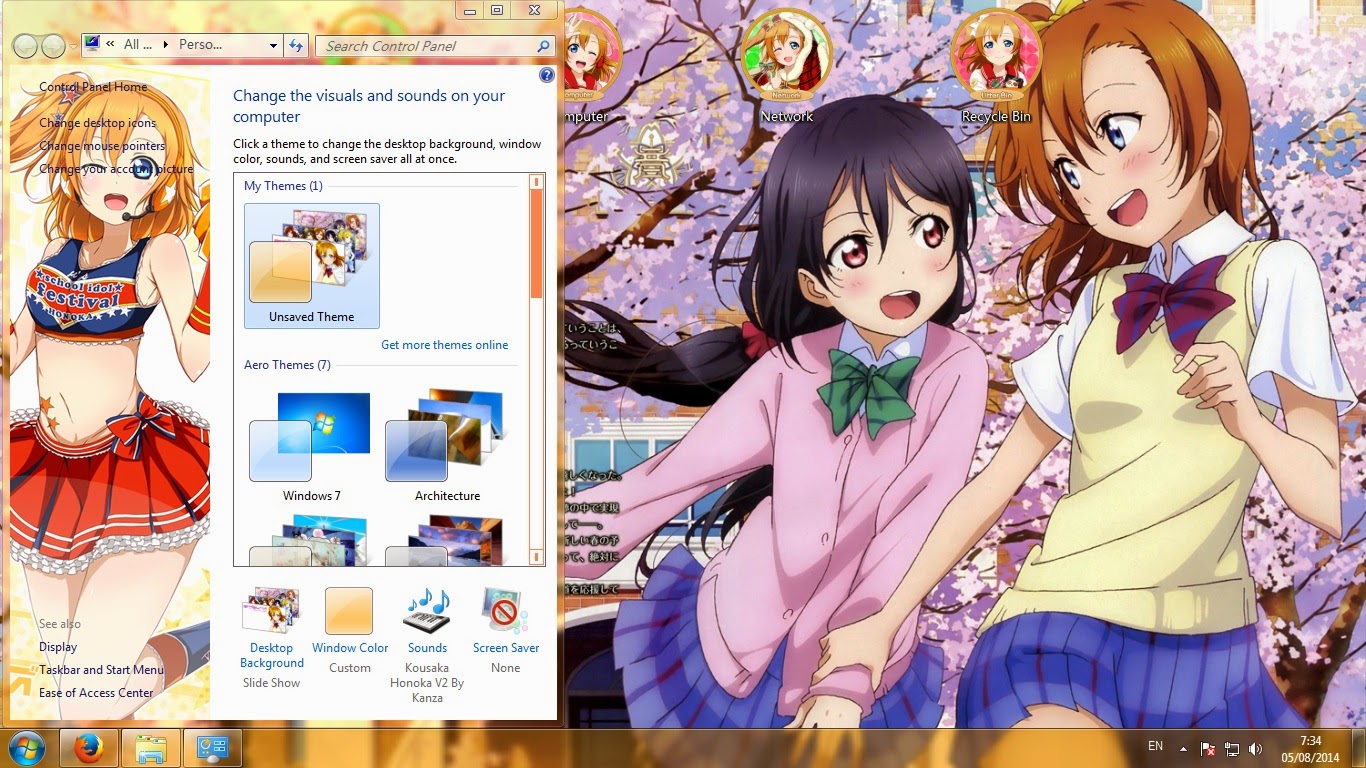Screen dimensions: 1366x768
Task: Click the orange themes list scrollbar thumb
Action: (537, 243)
